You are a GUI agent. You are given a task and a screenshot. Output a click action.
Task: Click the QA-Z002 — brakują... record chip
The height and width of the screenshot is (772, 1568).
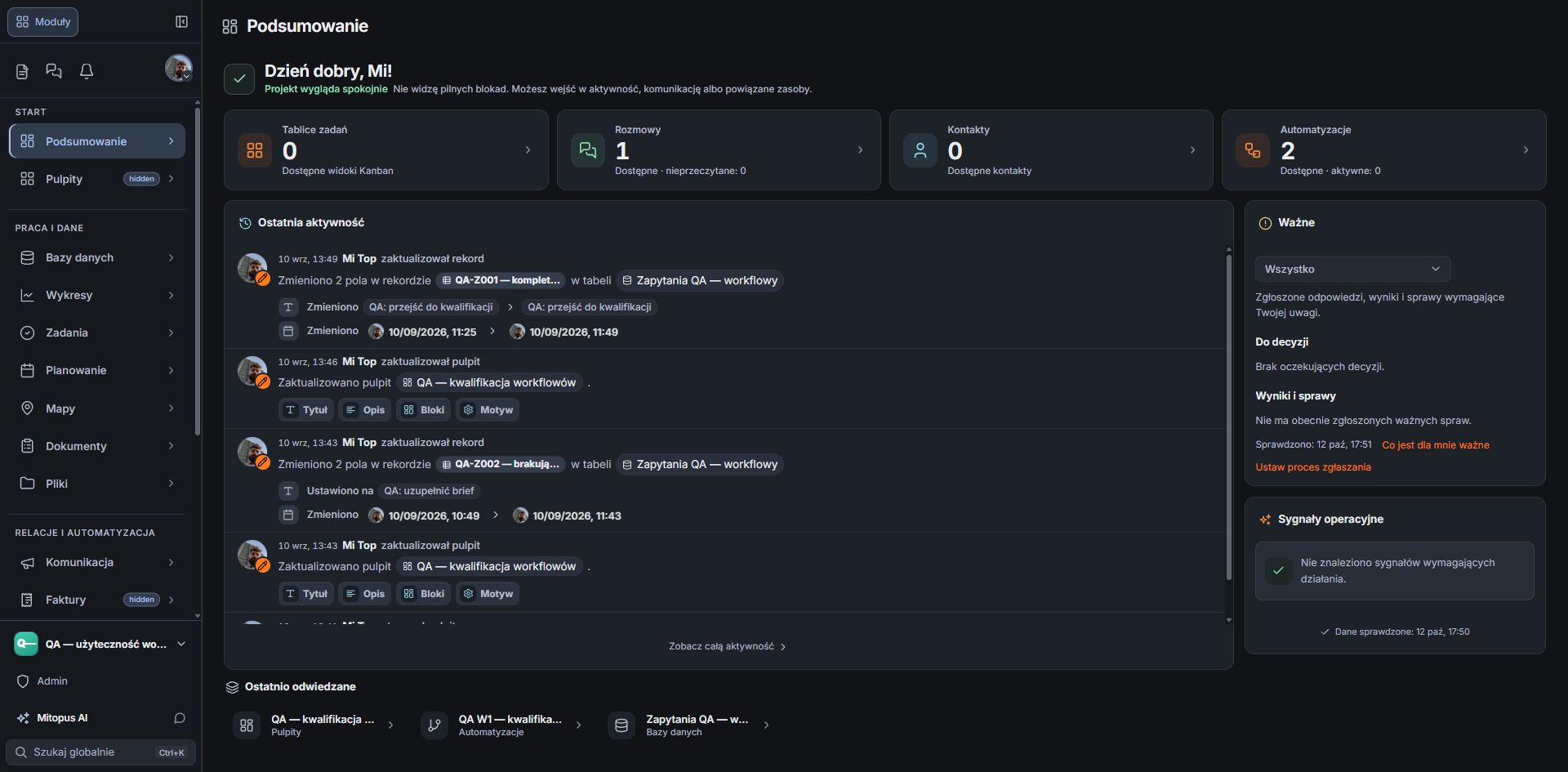click(501, 464)
